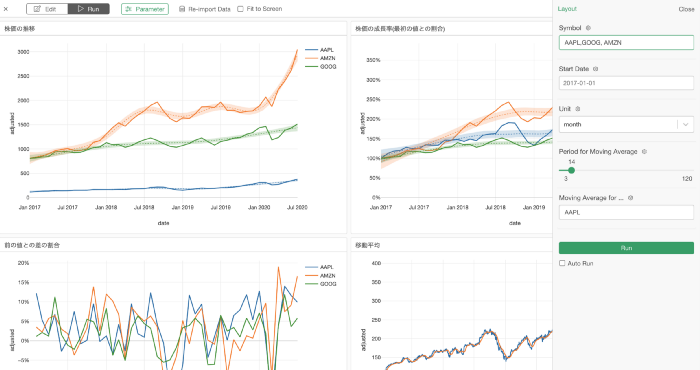Screen dimensions: 700x370
Task: Toggle AMZN legend in top-left price chart
Action: tap(320, 58)
